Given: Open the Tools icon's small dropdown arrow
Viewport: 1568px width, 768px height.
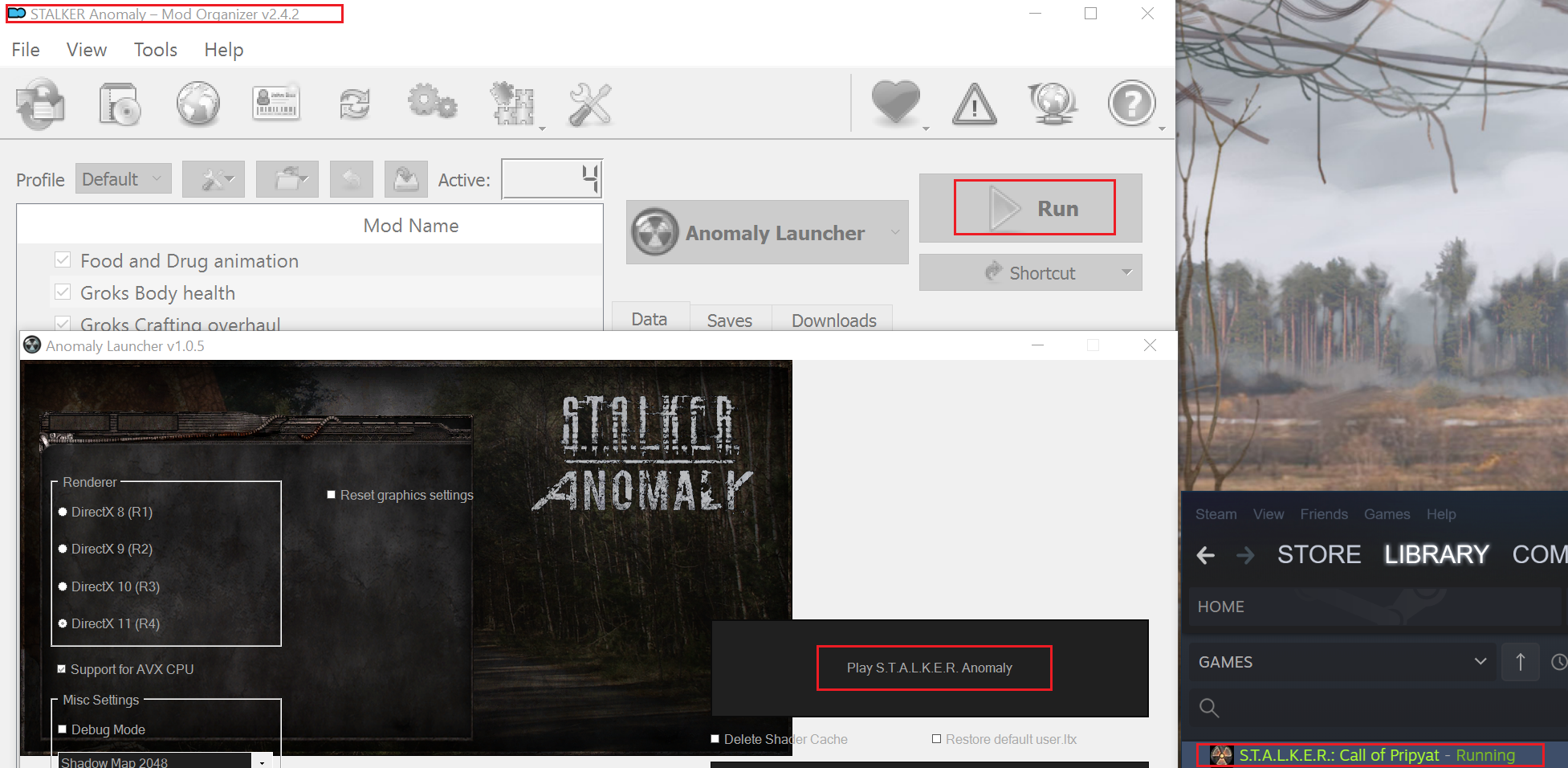Looking at the screenshot, I should (542, 129).
